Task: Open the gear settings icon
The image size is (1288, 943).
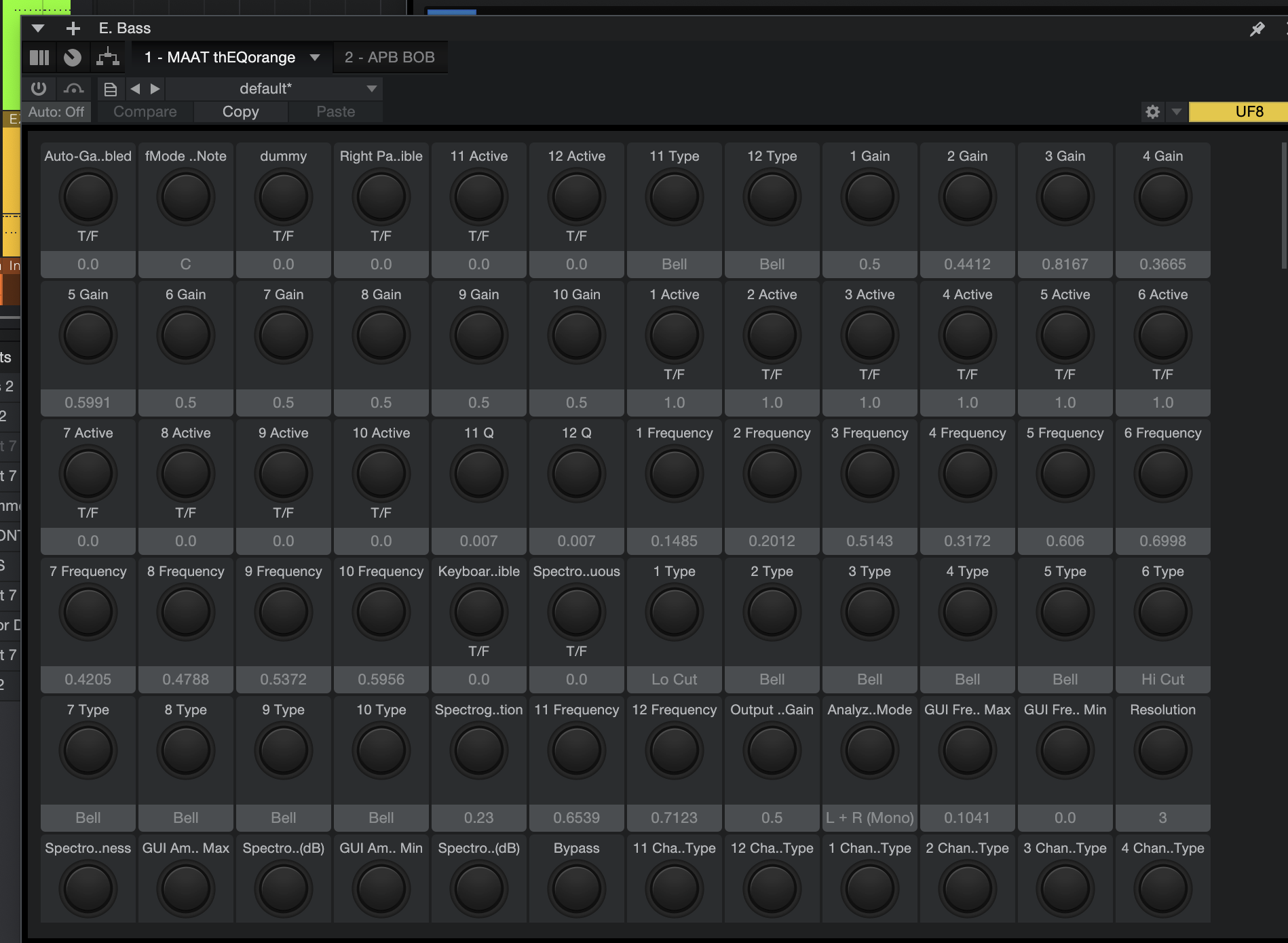Action: [1152, 112]
